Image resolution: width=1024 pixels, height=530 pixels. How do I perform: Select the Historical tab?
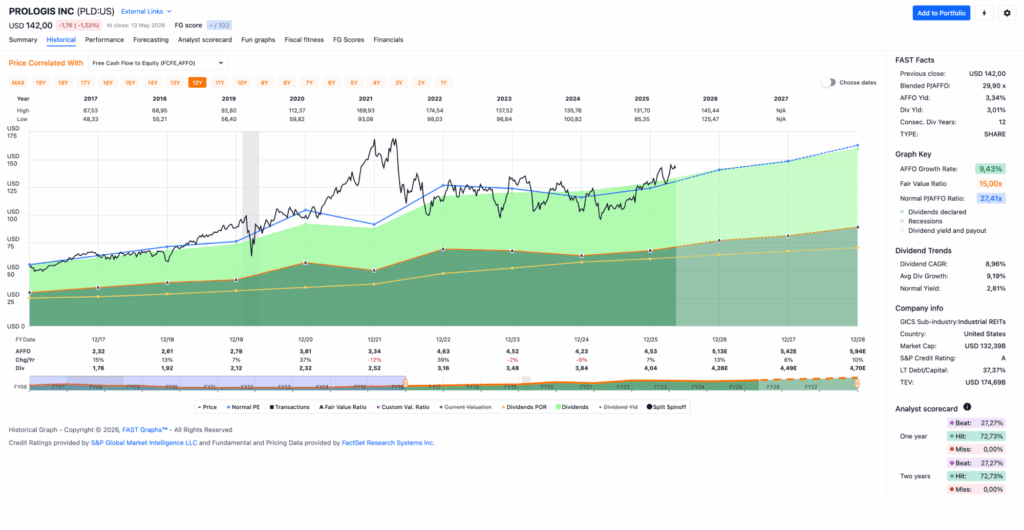tap(61, 40)
